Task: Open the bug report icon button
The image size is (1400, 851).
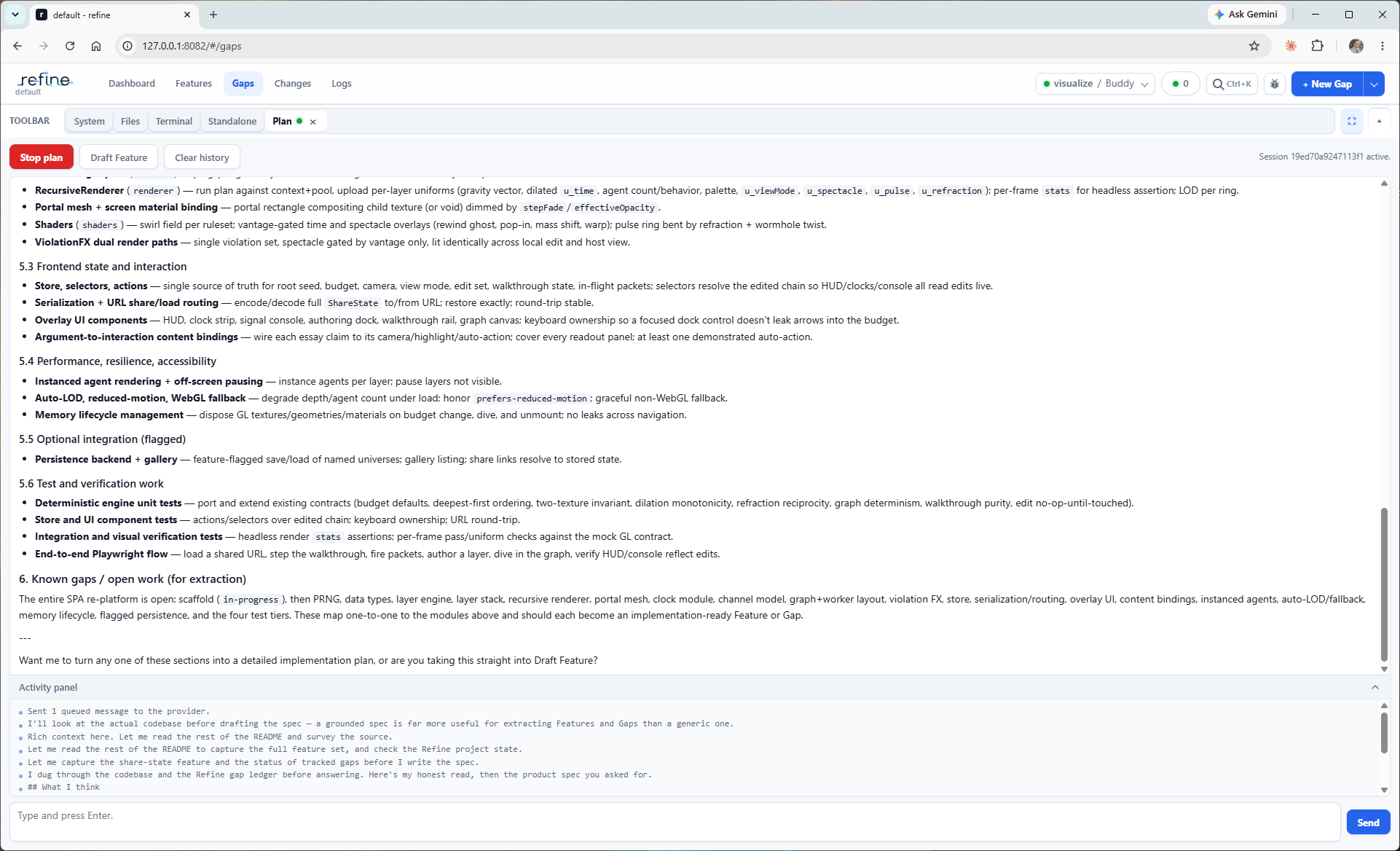Action: pos(1275,84)
